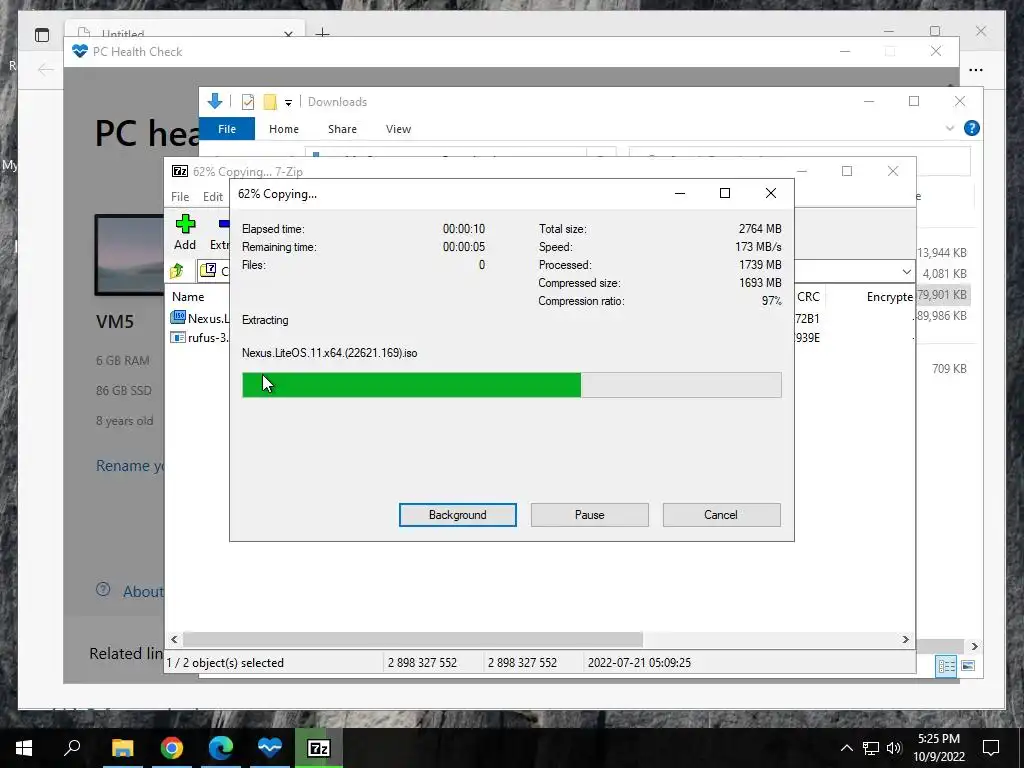
Task: Switch to PC Health Check taskbar icon
Action: pyautogui.click(x=270, y=748)
